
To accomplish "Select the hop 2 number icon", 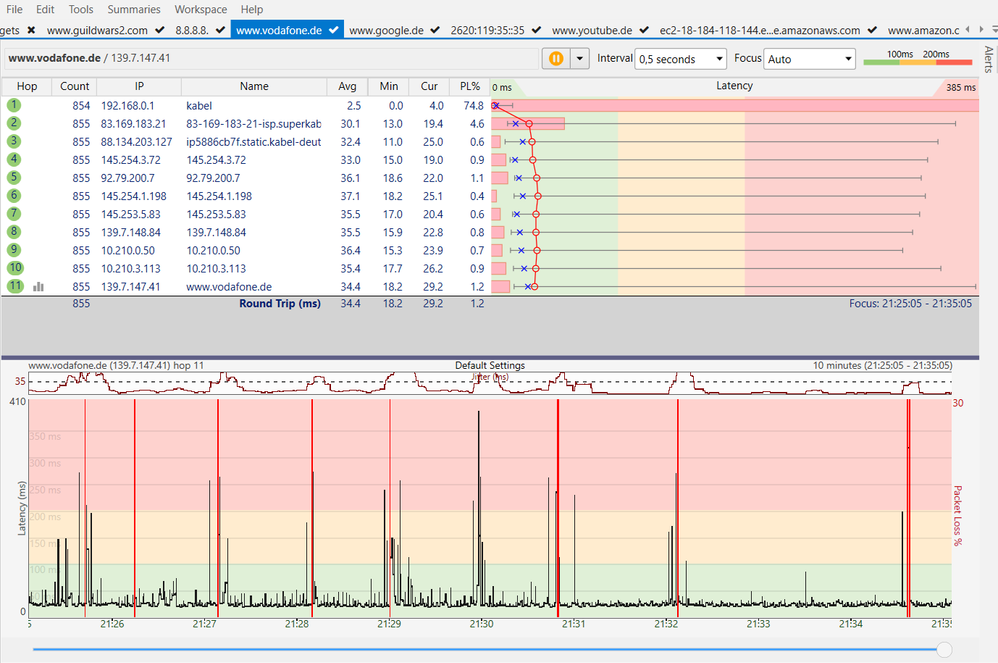I will pos(14,123).
